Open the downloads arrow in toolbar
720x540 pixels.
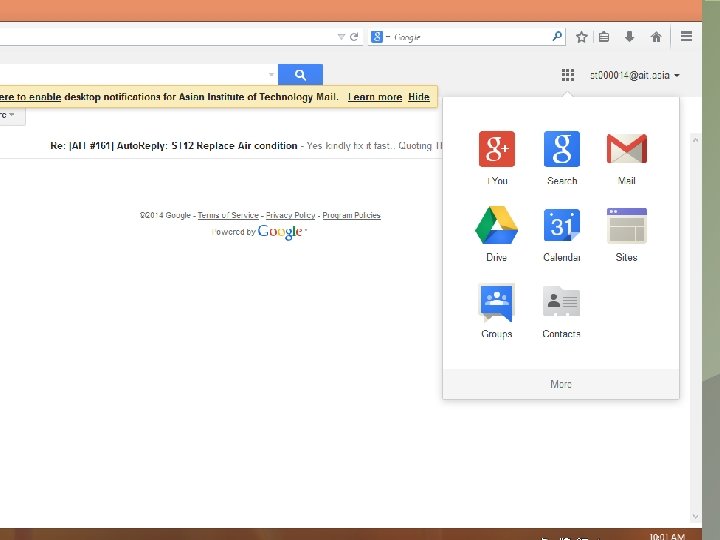click(x=630, y=37)
